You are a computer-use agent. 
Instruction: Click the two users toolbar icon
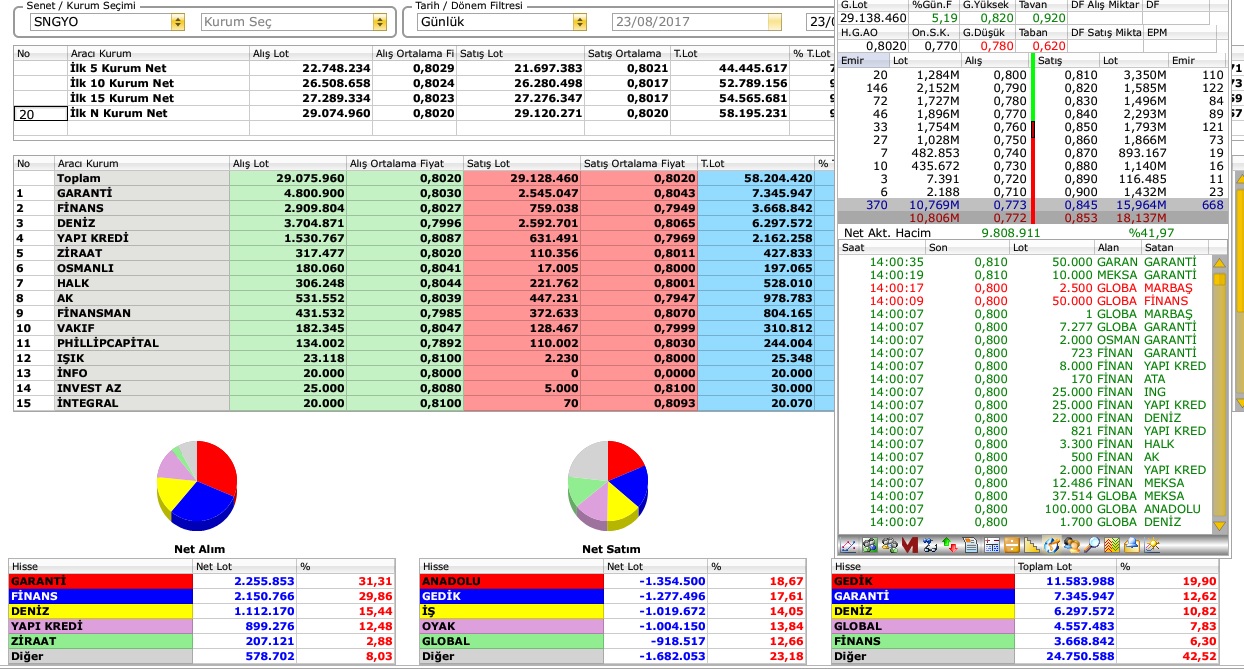[x=1072, y=546]
